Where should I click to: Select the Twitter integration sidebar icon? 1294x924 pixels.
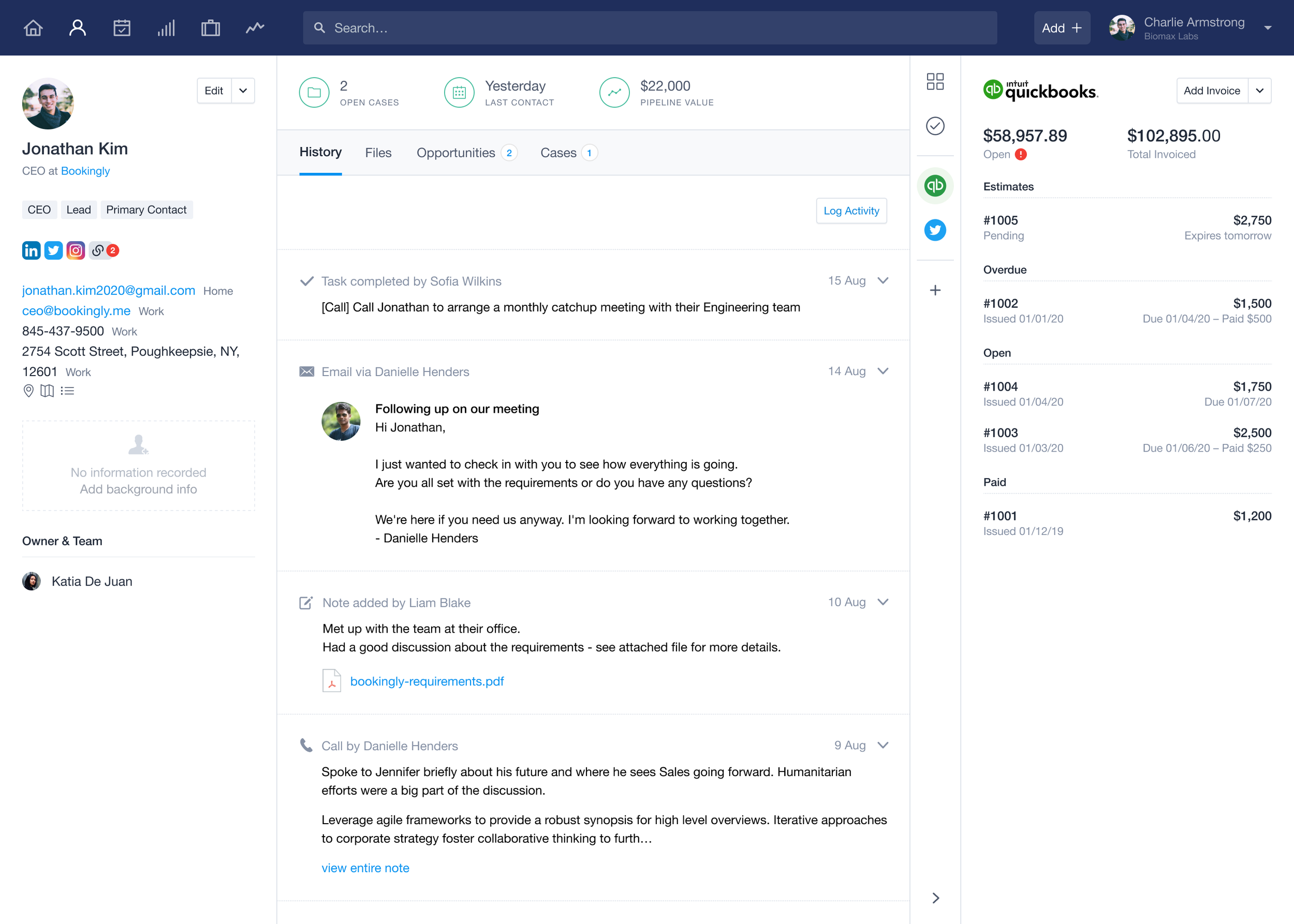point(935,230)
